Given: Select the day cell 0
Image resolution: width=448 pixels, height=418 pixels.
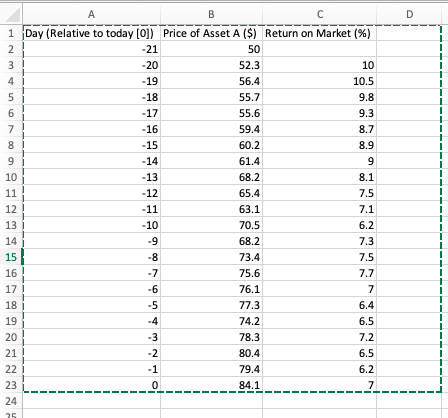Looking at the screenshot, I should [x=92, y=385].
